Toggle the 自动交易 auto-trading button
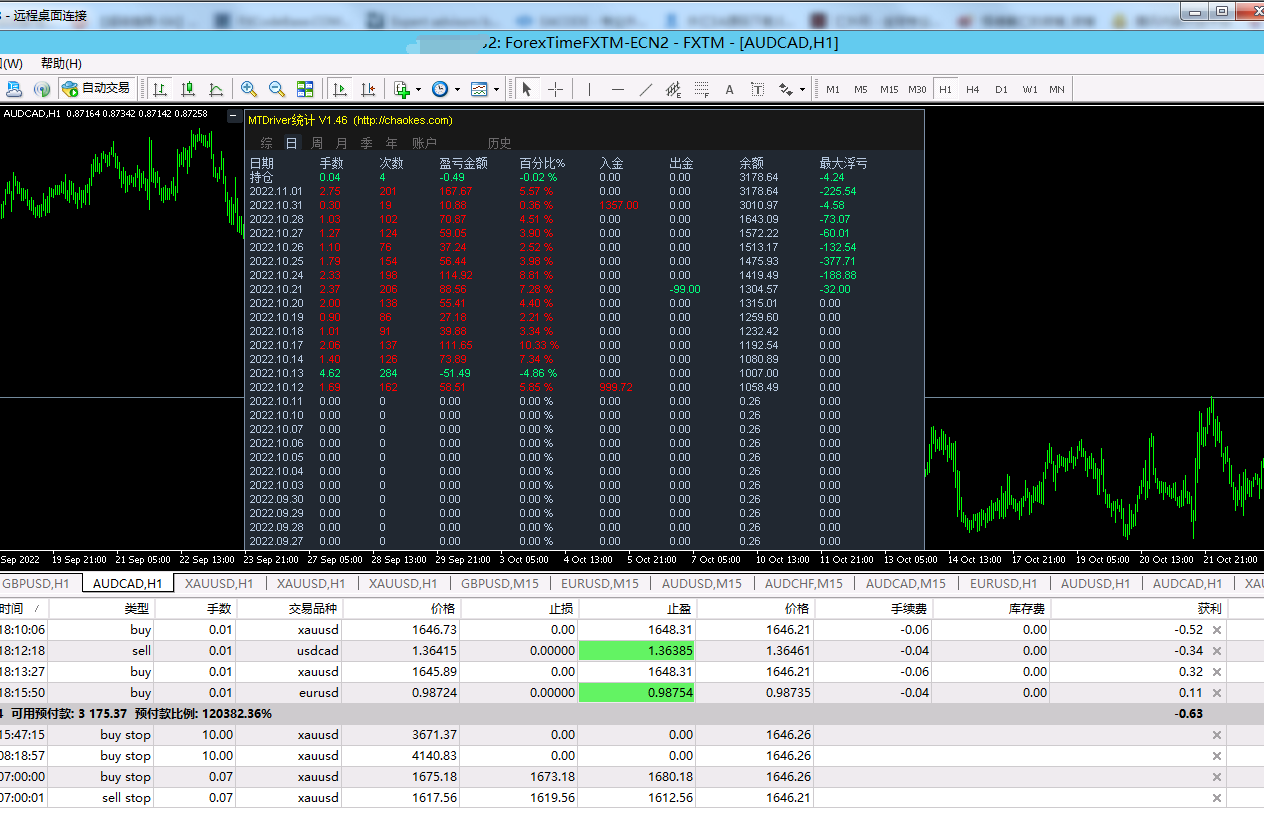1264x834 pixels. (x=97, y=88)
